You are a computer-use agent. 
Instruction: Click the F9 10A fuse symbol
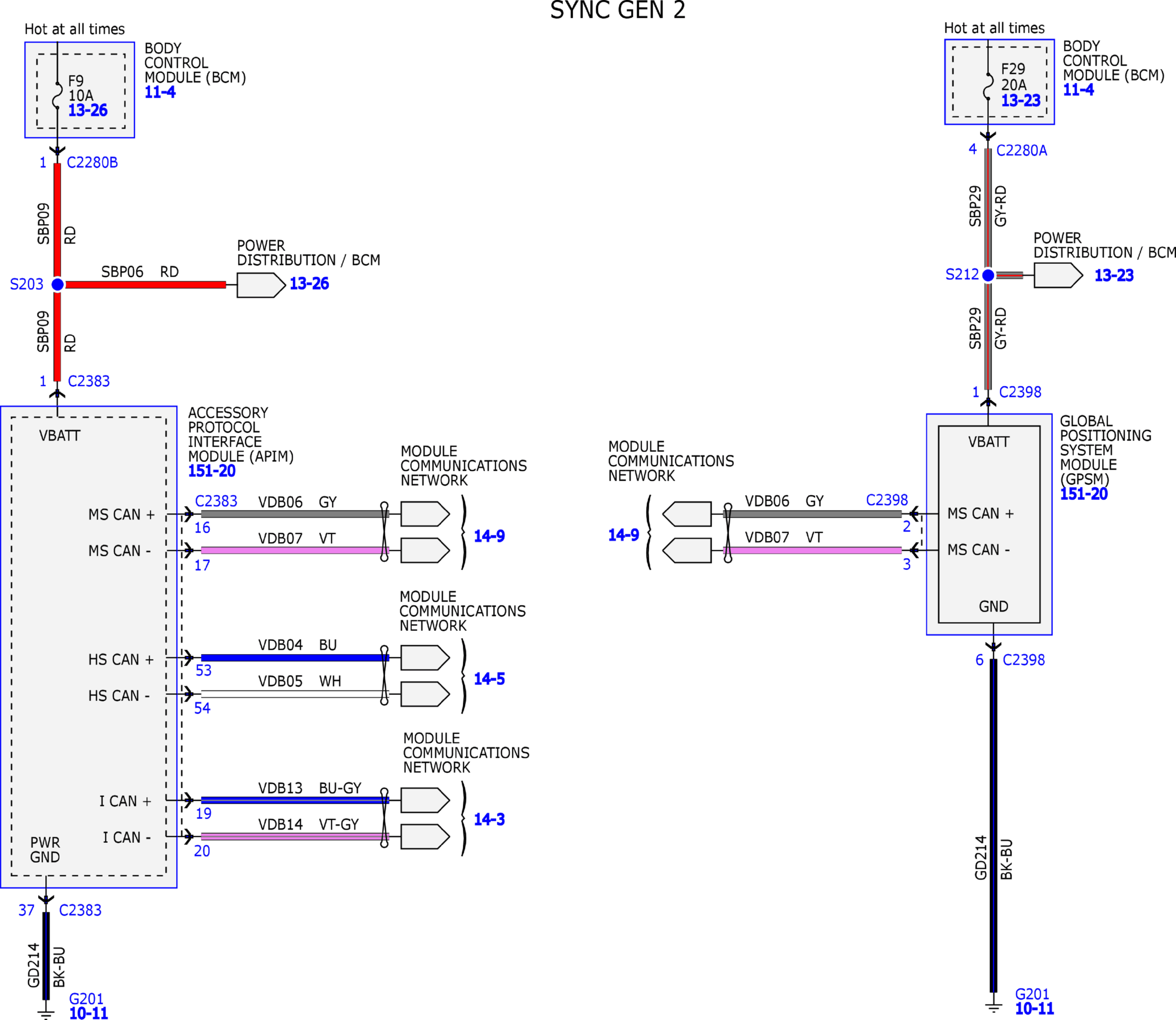pos(57,95)
